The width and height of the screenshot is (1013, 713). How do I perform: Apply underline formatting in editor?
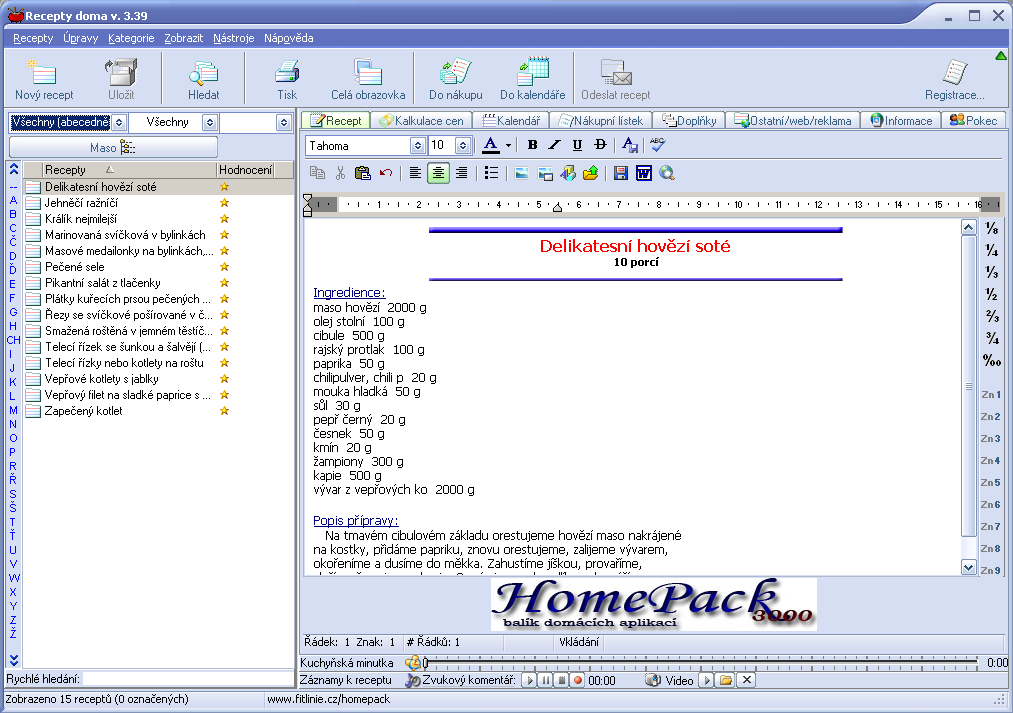(577, 145)
